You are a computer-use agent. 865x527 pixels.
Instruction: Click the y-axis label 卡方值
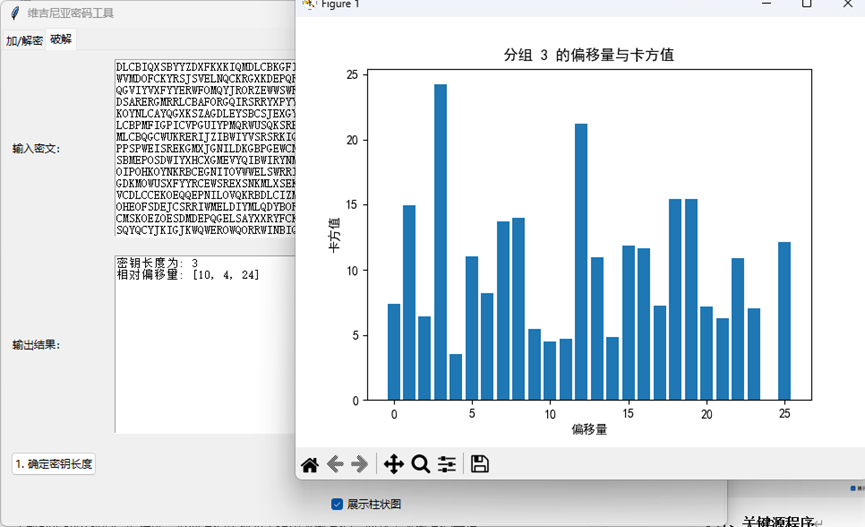coord(334,235)
